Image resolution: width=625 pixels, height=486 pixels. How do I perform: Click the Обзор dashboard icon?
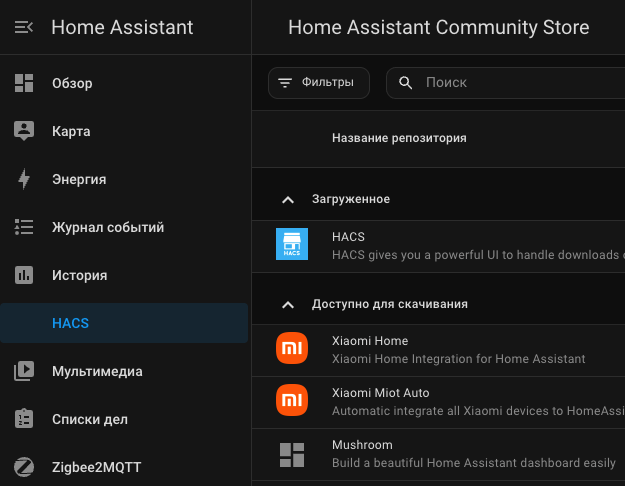tap(24, 83)
